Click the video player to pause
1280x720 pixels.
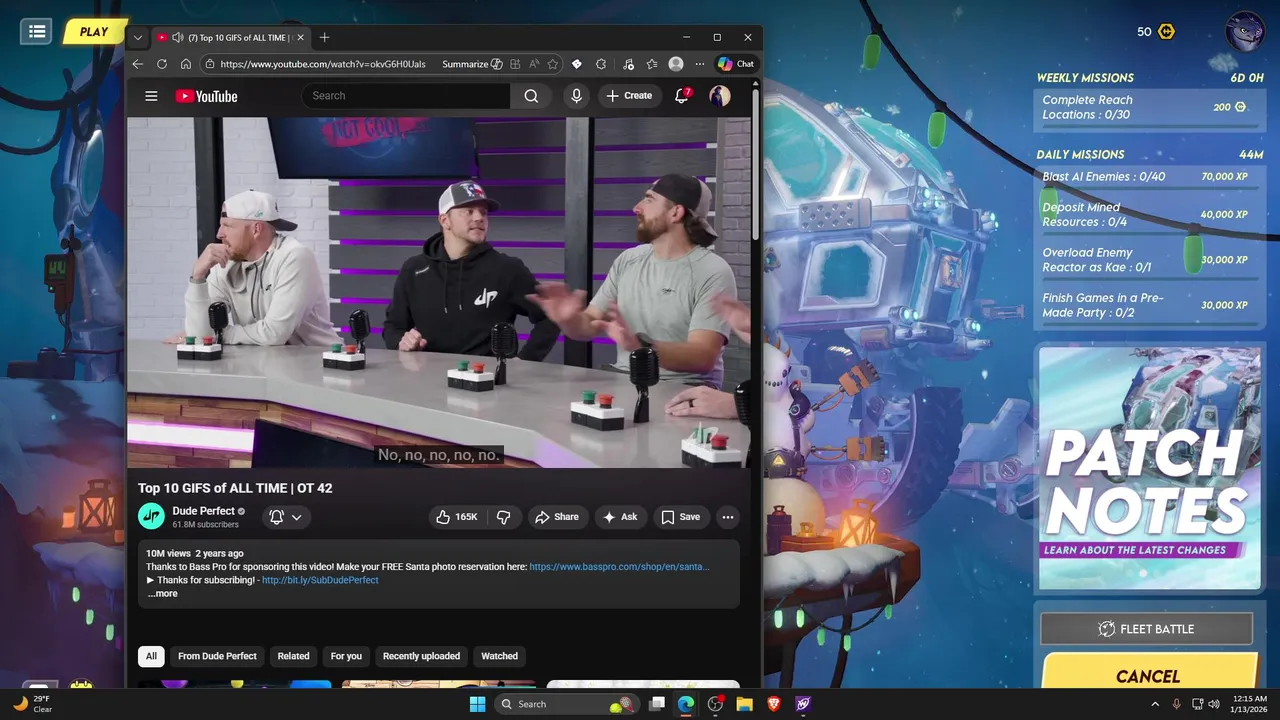(x=438, y=292)
